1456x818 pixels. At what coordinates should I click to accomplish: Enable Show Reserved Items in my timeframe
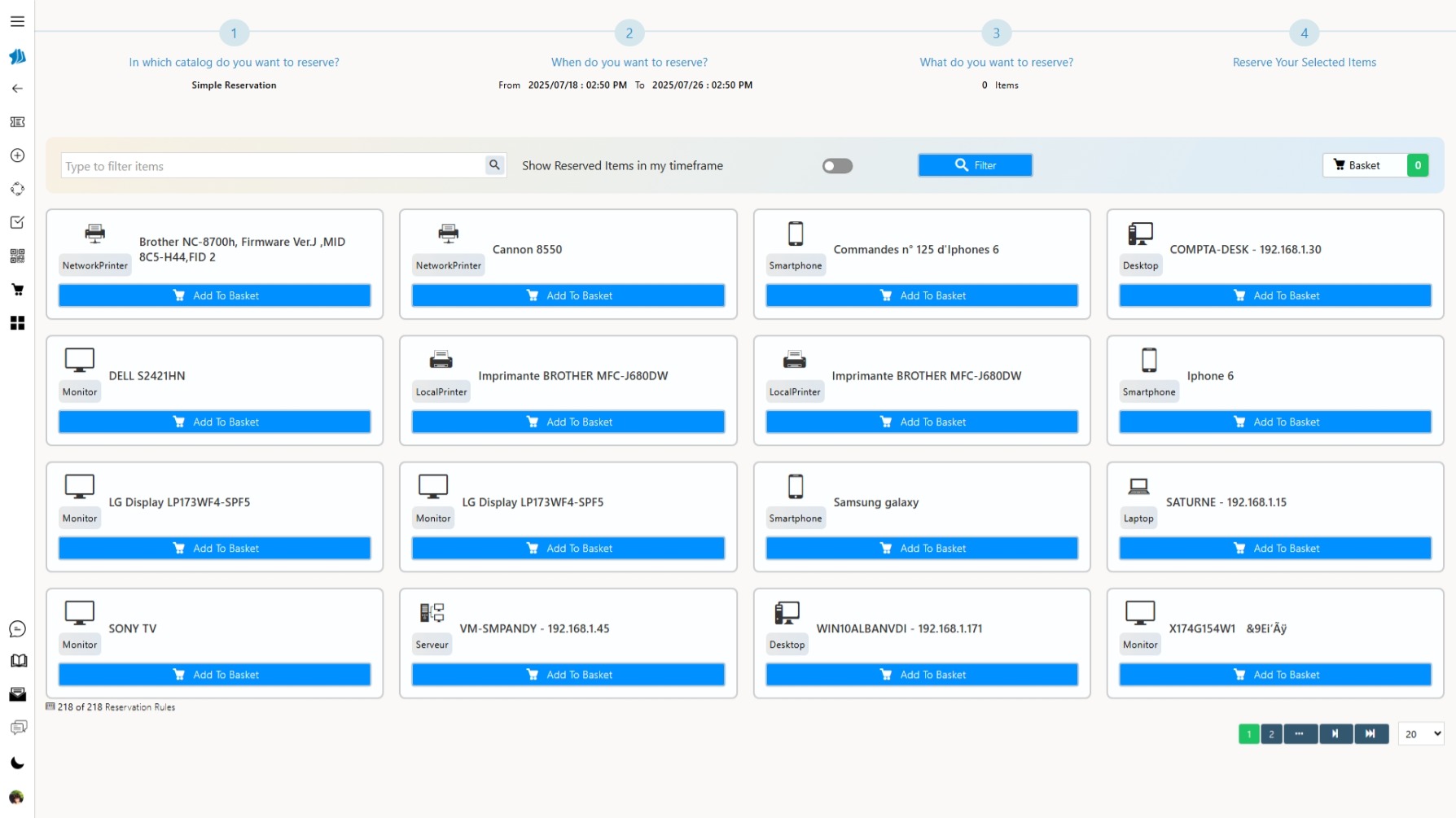click(x=836, y=166)
